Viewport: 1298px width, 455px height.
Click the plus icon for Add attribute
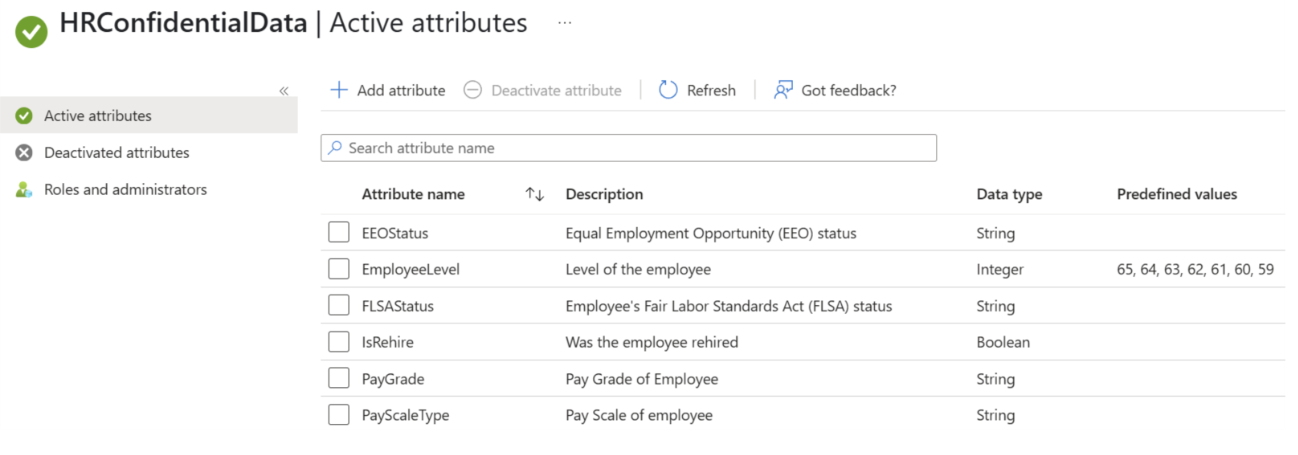click(x=339, y=90)
